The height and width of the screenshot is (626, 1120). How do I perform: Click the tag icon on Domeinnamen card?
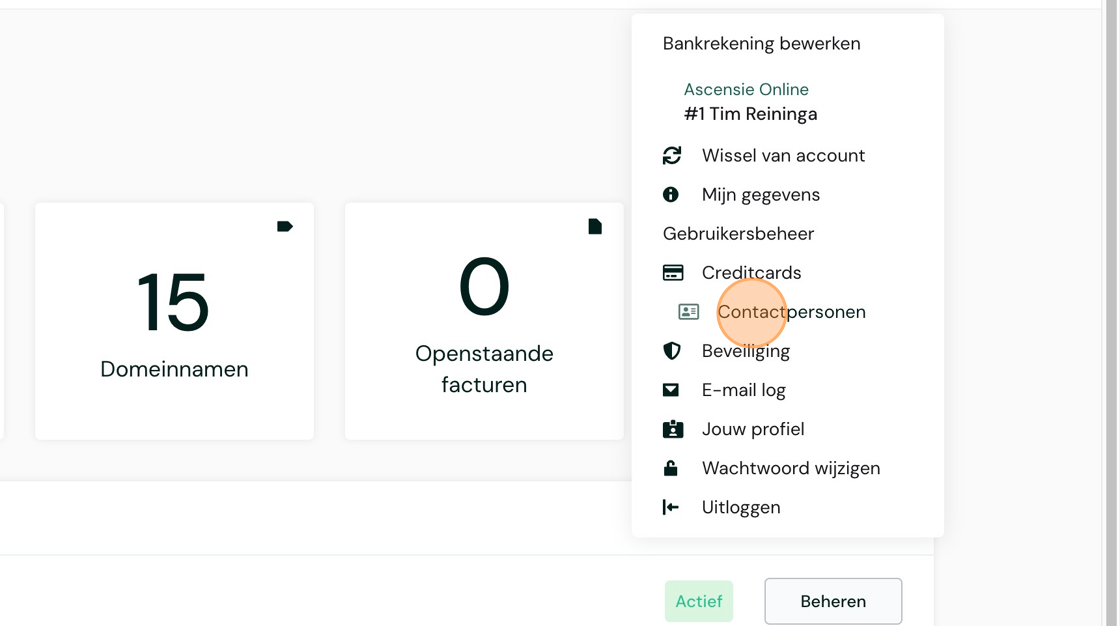[285, 227]
